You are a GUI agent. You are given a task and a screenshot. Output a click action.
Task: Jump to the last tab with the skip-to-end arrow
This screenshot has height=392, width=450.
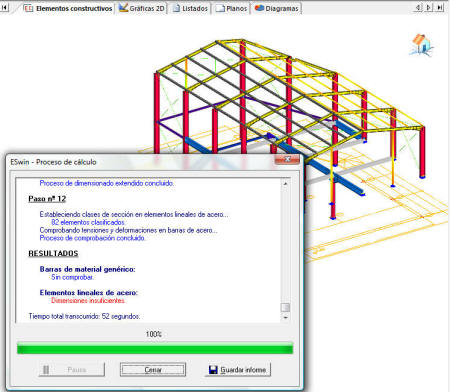point(440,7)
